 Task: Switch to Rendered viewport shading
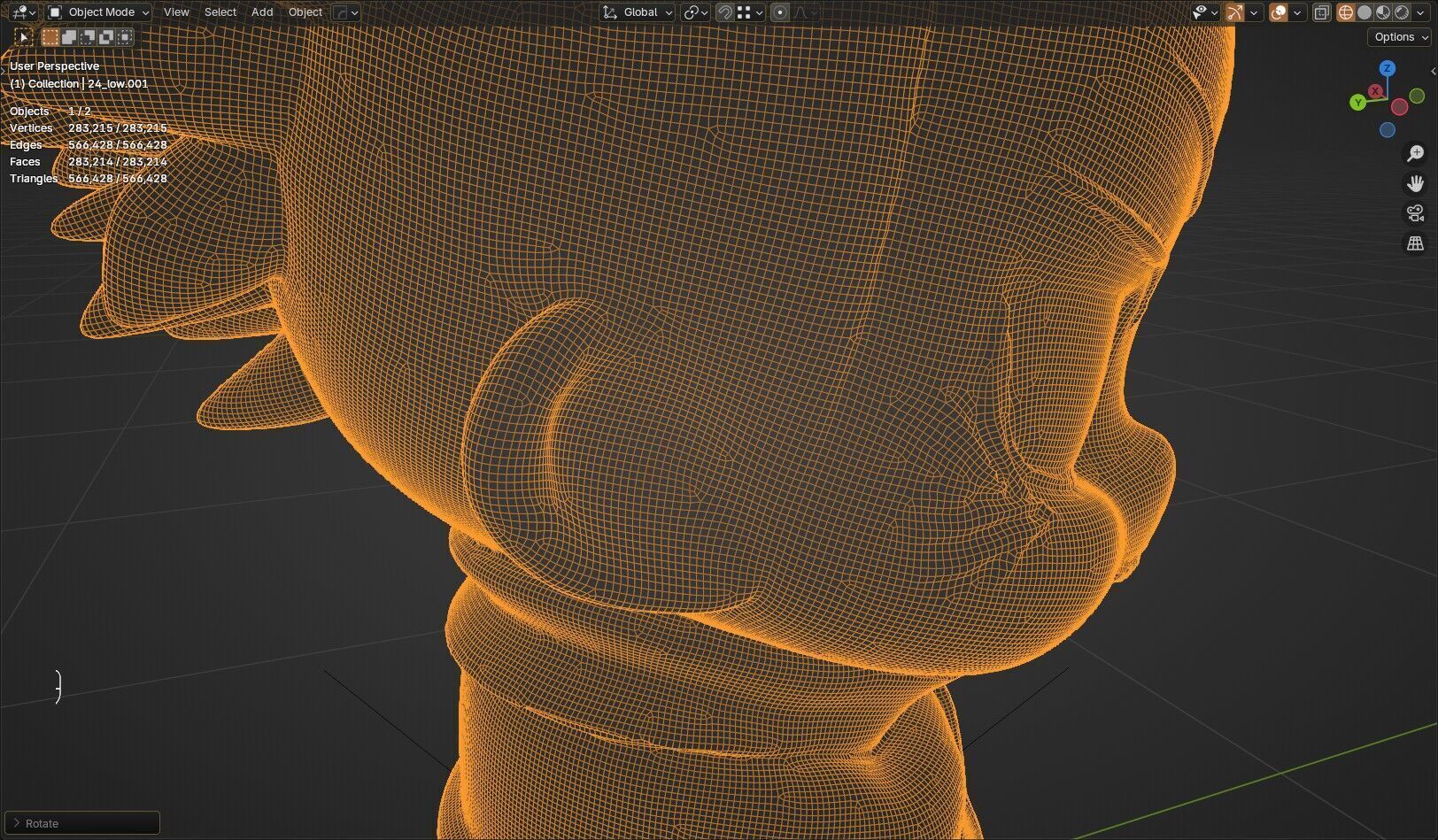click(1402, 12)
